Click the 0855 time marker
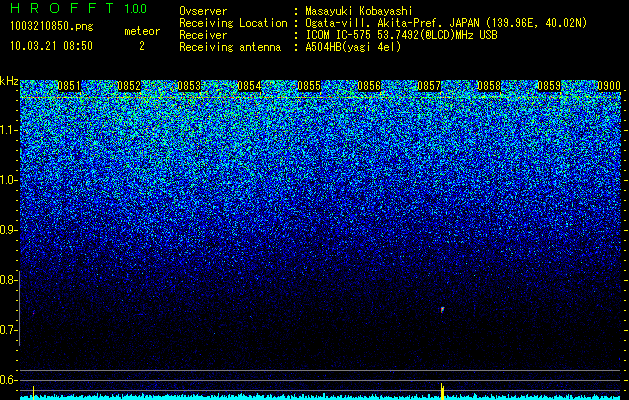This screenshot has height=400, width=629. (309, 86)
